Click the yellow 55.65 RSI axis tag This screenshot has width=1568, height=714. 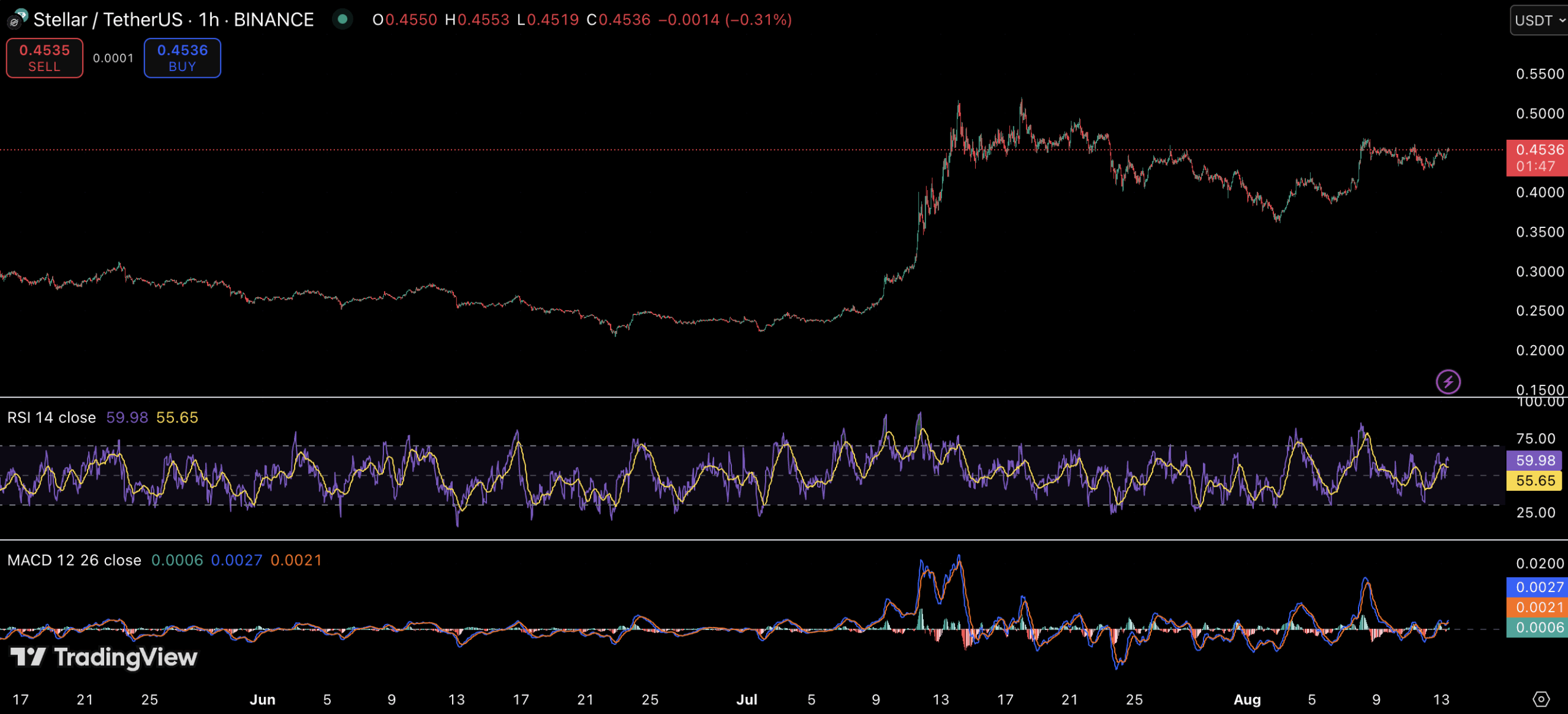(1534, 480)
